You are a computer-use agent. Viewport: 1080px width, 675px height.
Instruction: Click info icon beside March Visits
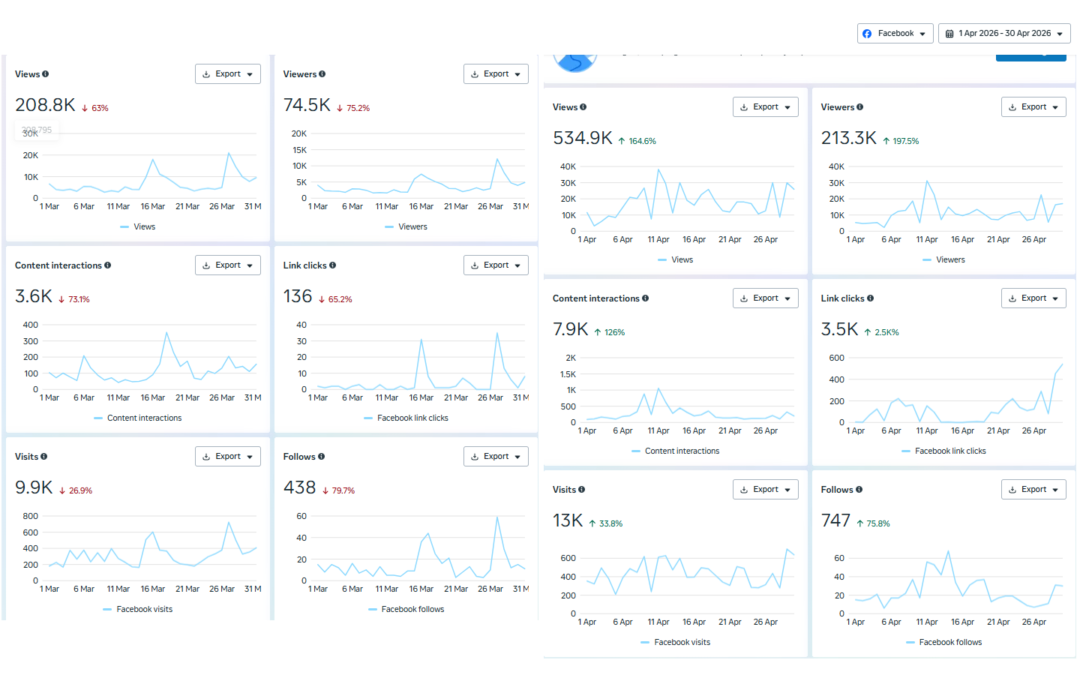click(43, 457)
